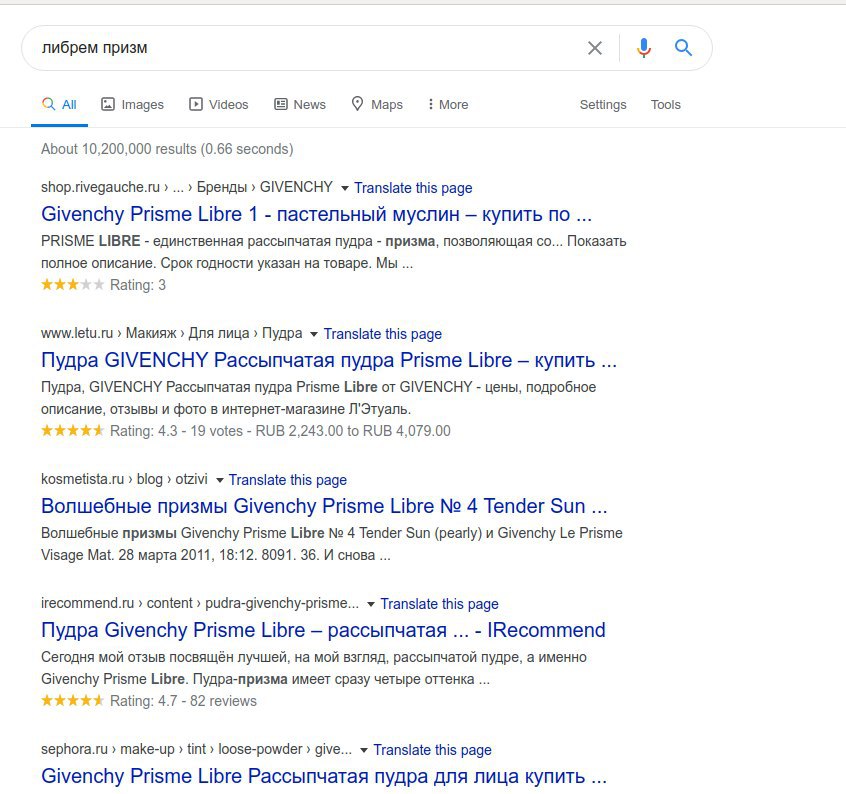Select the All search tab
This screenshot has width=846, height=794.
[x=59, y=105]
